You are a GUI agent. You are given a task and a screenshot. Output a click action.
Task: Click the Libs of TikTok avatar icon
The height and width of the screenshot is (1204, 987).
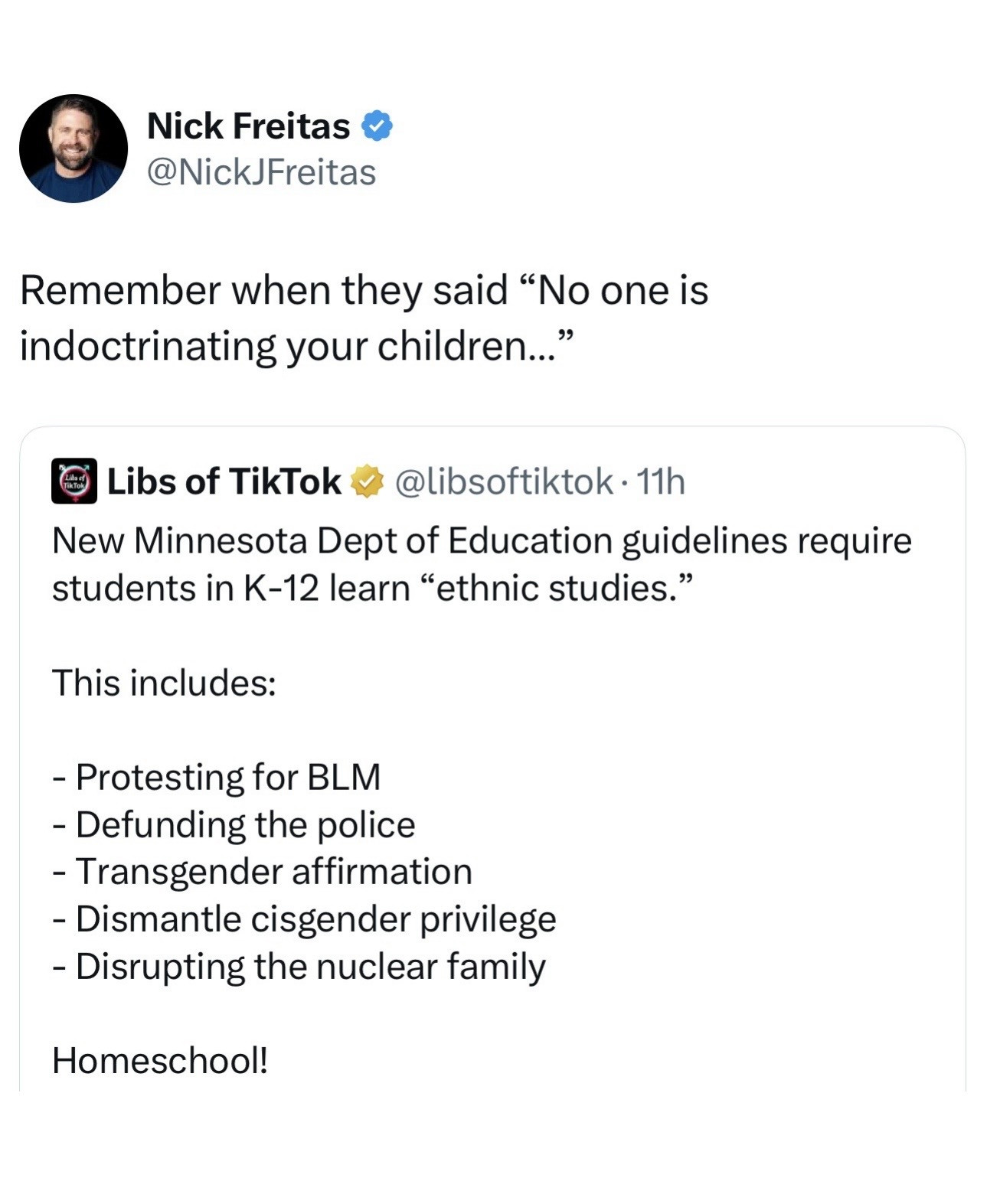coord(74,481)
